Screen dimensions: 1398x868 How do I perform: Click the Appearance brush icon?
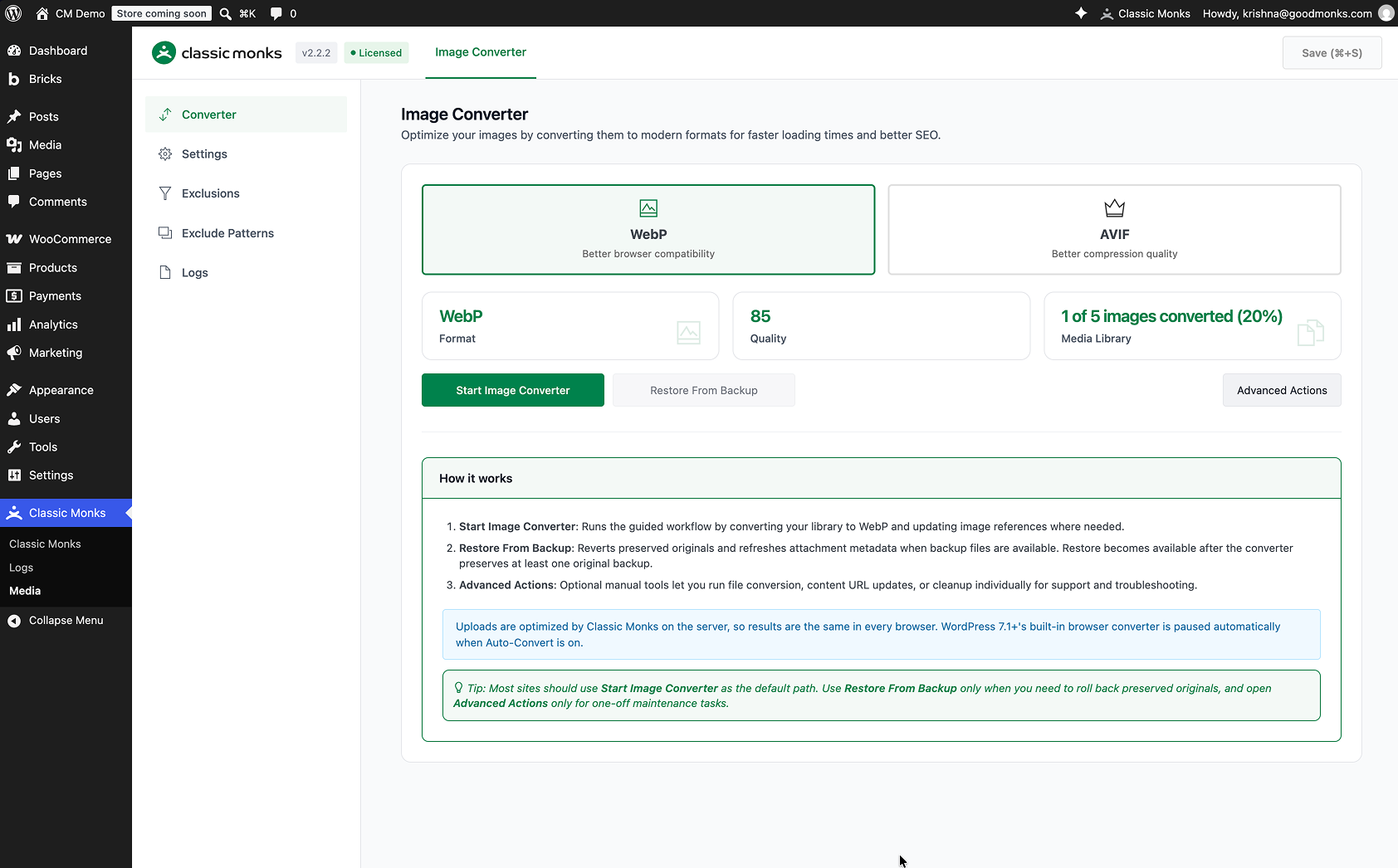[14, 390]
